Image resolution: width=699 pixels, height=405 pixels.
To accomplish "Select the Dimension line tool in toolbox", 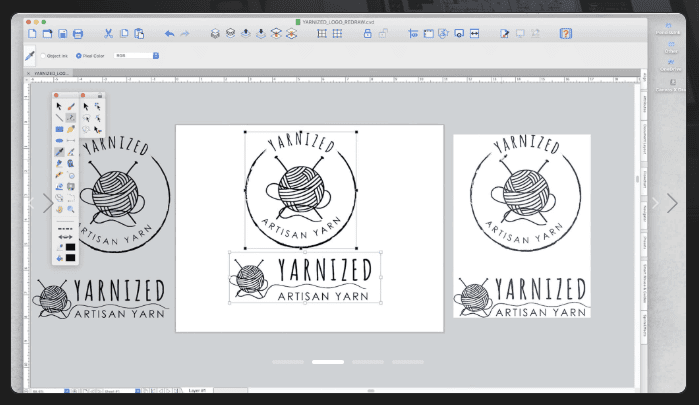I will click(71, 141).
